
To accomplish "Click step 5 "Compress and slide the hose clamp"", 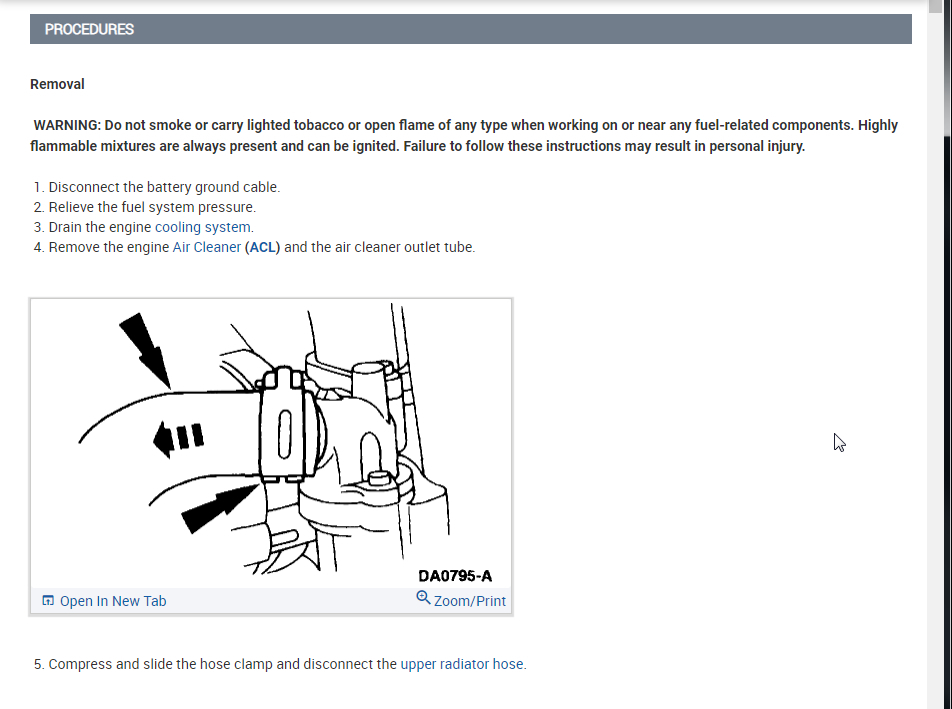I will click(x=280, y=664).
